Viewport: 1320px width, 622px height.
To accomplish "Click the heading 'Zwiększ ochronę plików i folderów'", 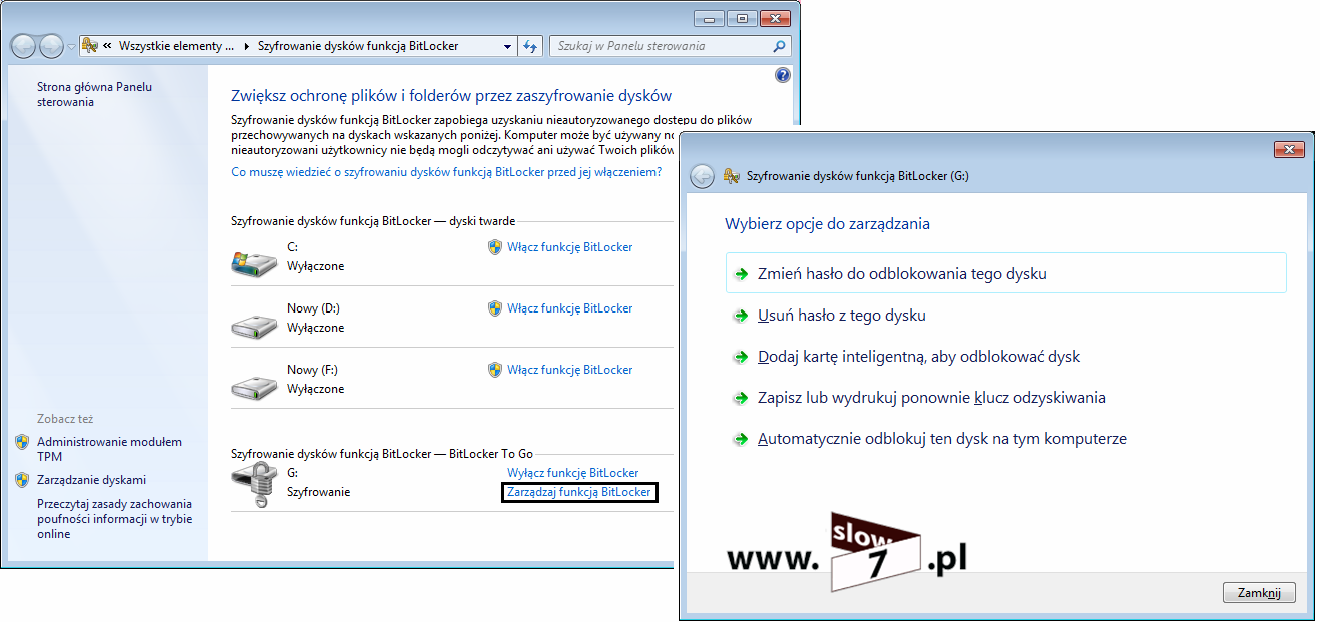I will click(451, 96).
